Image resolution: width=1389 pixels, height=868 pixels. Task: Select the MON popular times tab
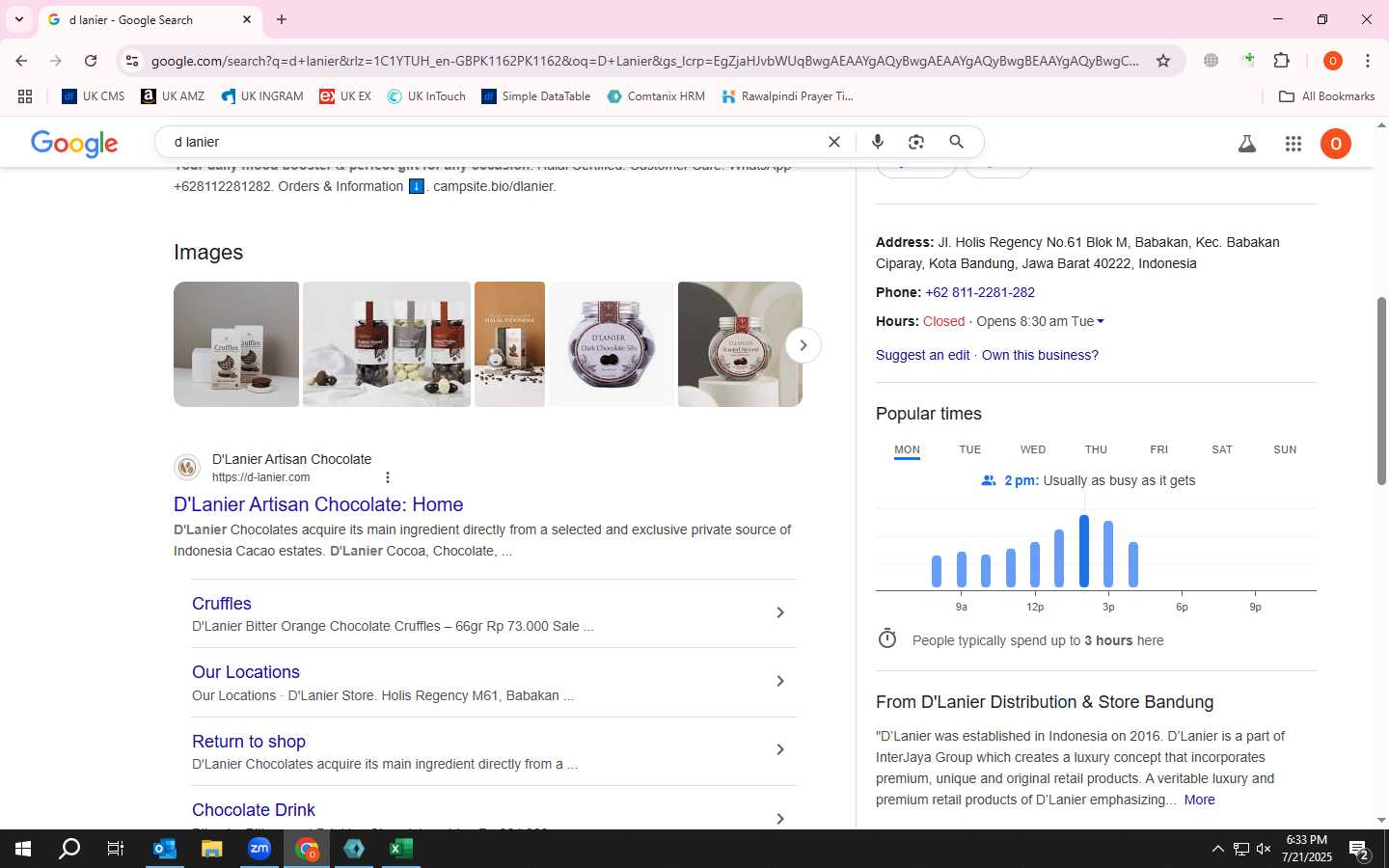(907, 449)
